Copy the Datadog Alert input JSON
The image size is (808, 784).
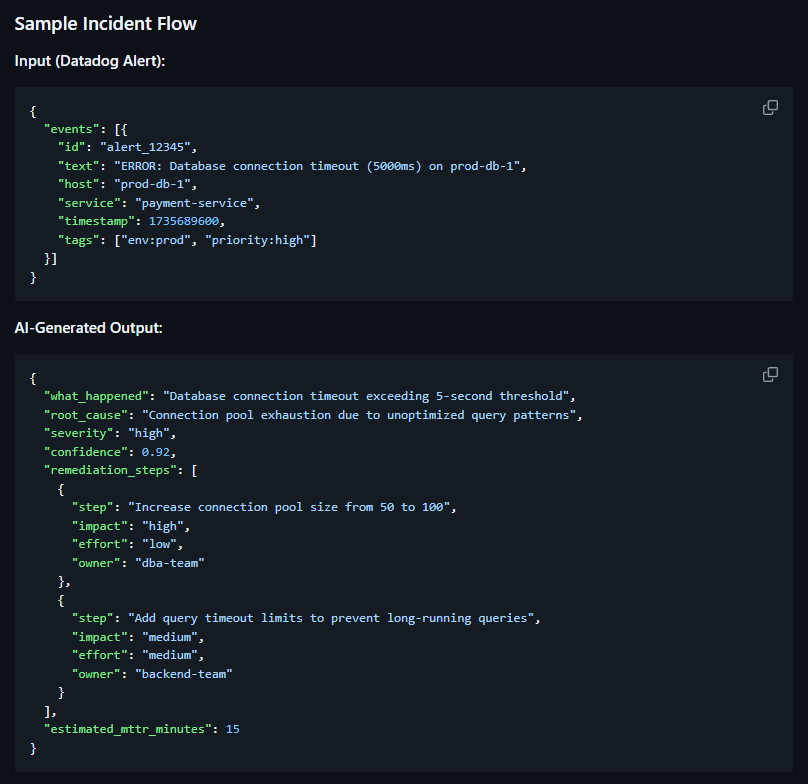click(x=770, y=107)
